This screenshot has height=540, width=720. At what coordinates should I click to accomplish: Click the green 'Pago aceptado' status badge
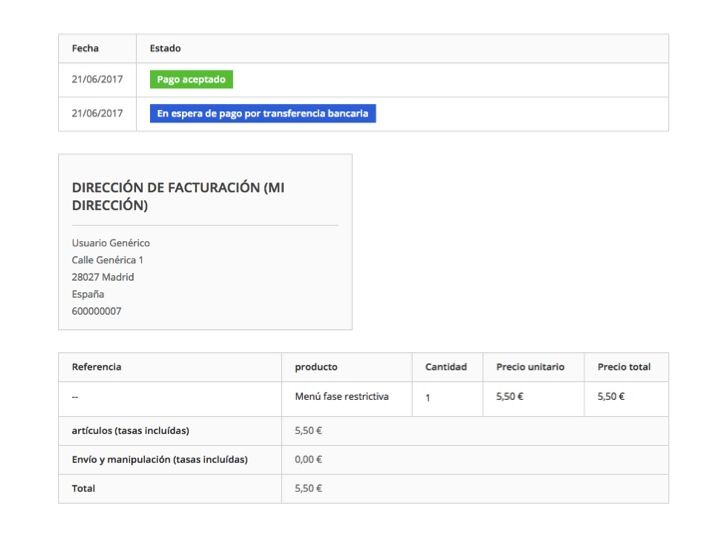(x=191, y=79)
